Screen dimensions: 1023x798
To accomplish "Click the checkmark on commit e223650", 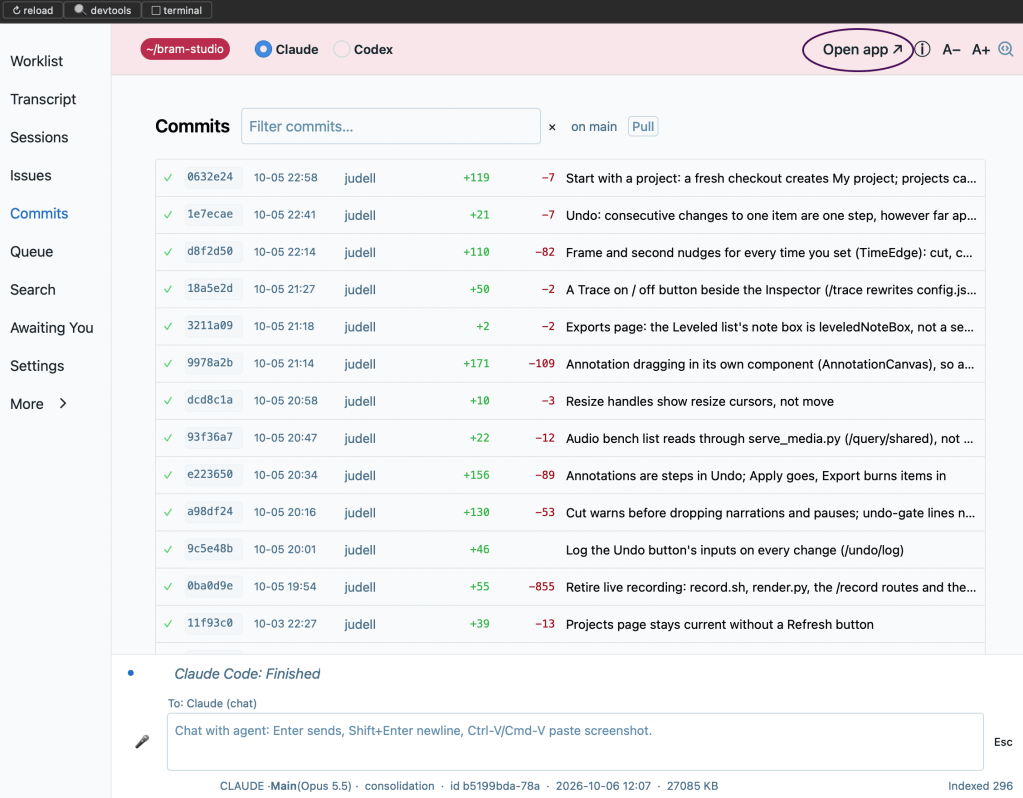I will (x=168, y=475).
